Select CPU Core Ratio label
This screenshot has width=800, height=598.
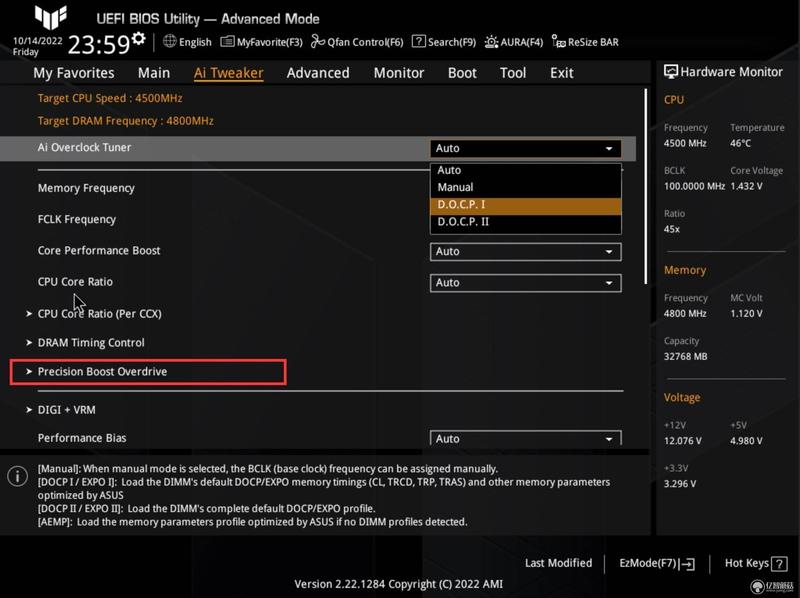pos(75,282)
